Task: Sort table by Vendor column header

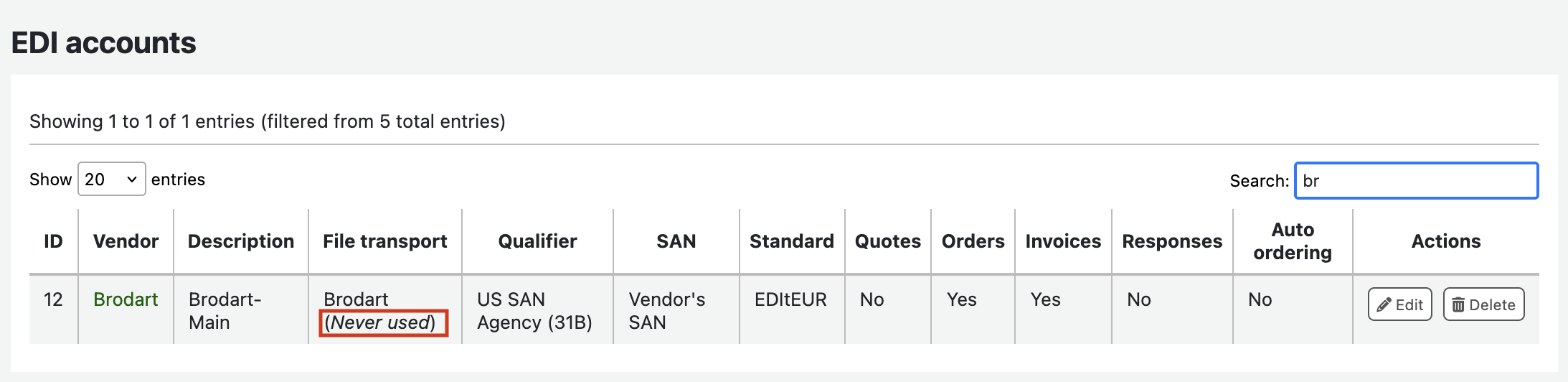Action: [x=126, y=241]
